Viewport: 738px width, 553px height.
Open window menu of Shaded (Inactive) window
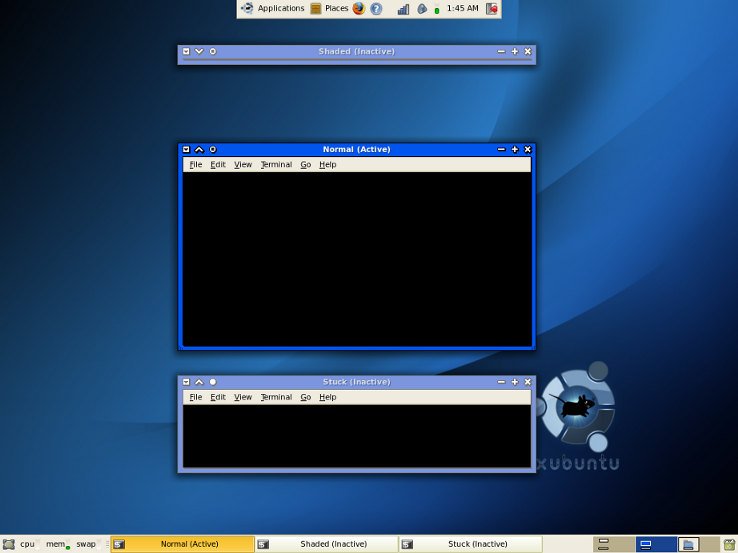[x=186, y=51]
